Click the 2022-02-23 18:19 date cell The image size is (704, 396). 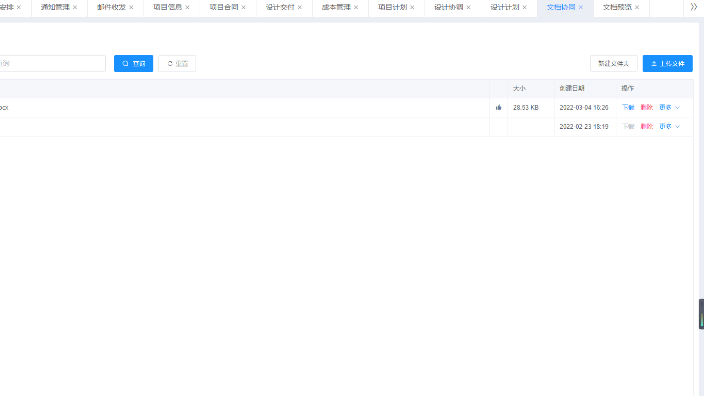pyautogui.click(x=584, y=127)
